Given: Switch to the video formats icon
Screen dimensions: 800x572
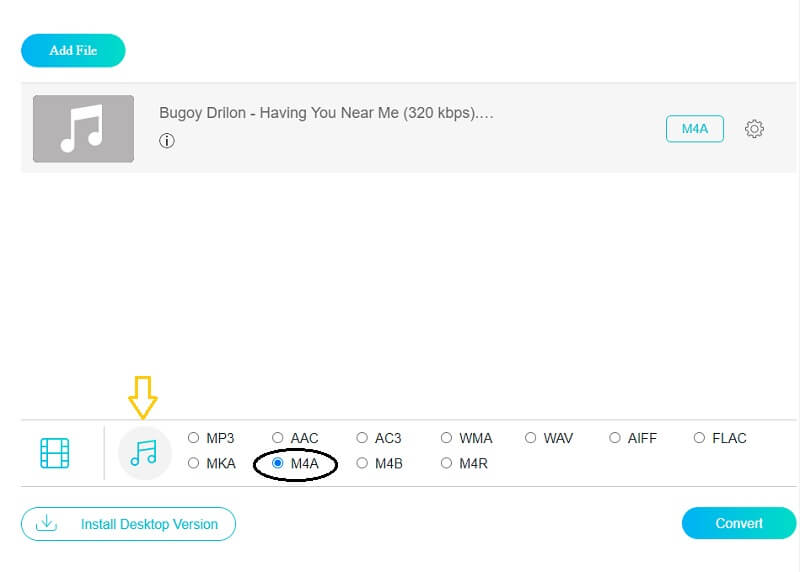Looking at the screenshot, I should (55, 453).
